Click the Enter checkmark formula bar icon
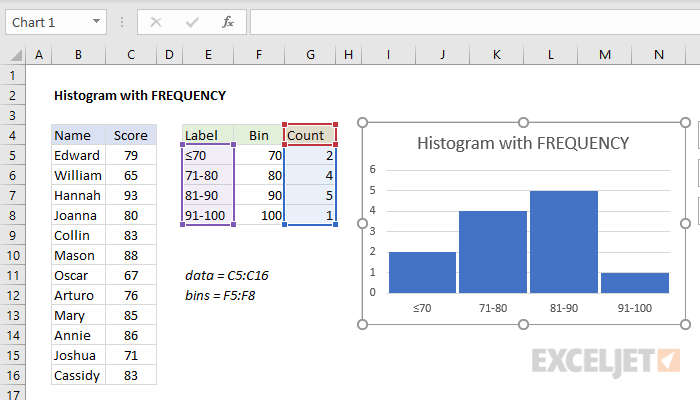700x400 pixels. point(192,22)
